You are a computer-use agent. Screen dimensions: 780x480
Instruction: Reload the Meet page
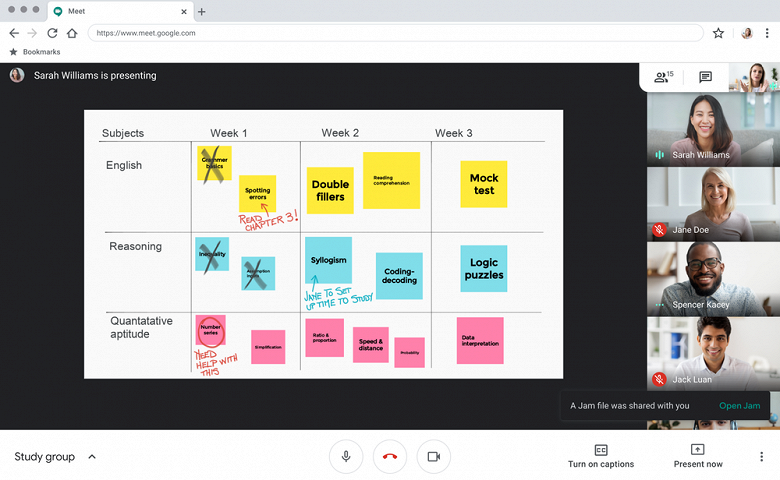(x=52, y=33)
